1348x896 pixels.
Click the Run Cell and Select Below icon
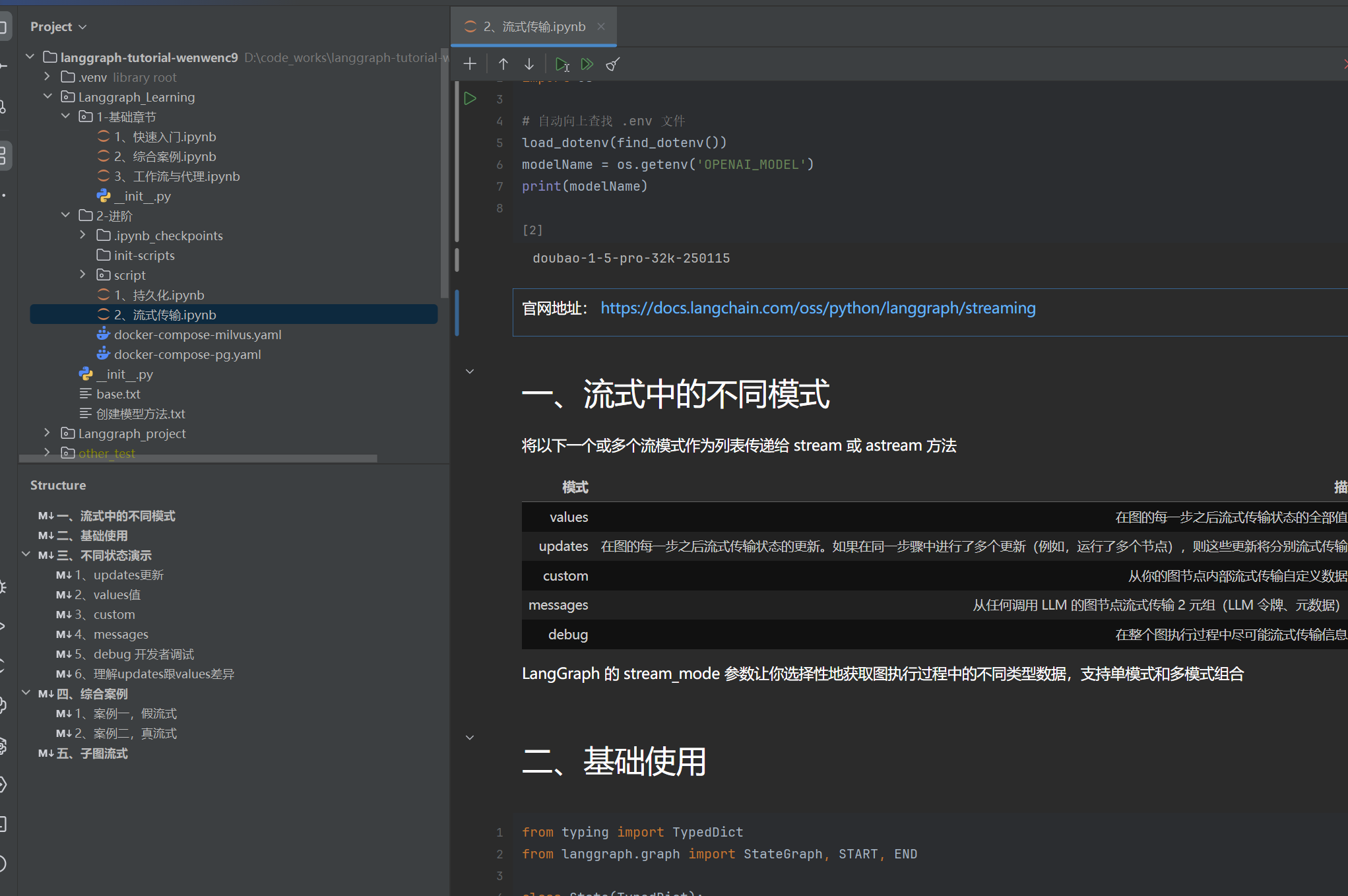point(562,64)
